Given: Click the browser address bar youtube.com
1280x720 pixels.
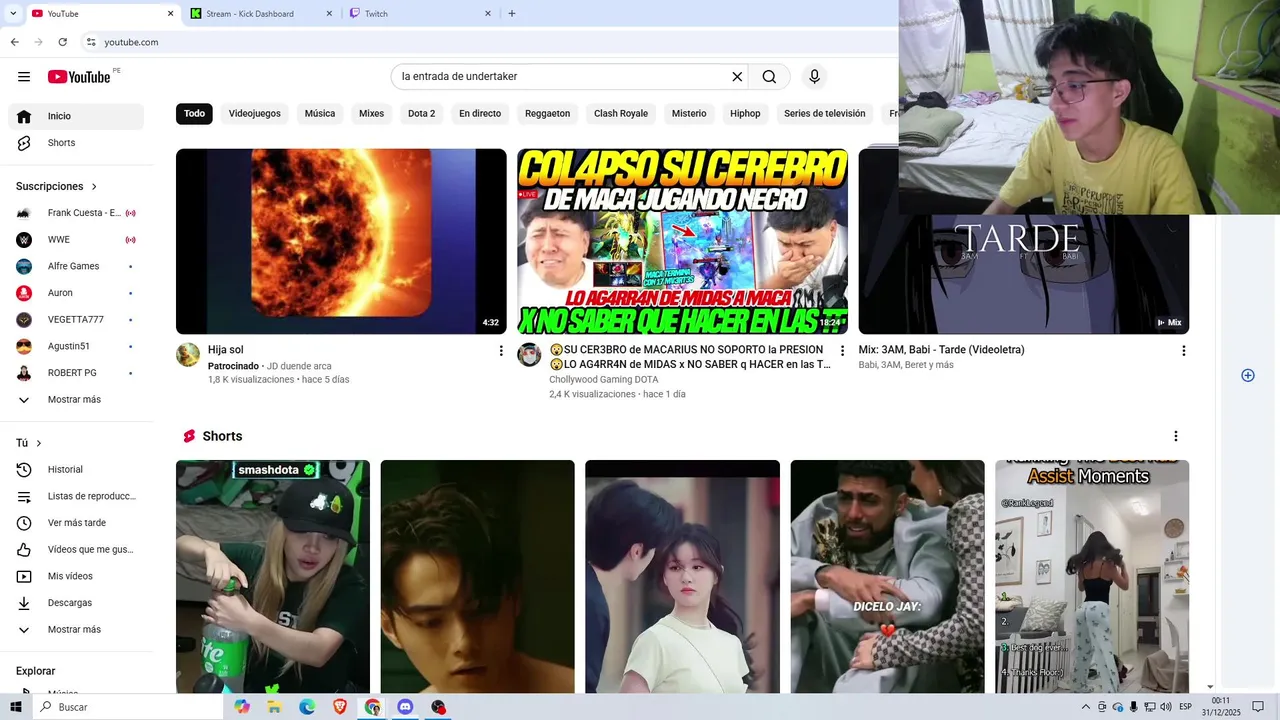Looking at the screenshot, I should (131, 42).
